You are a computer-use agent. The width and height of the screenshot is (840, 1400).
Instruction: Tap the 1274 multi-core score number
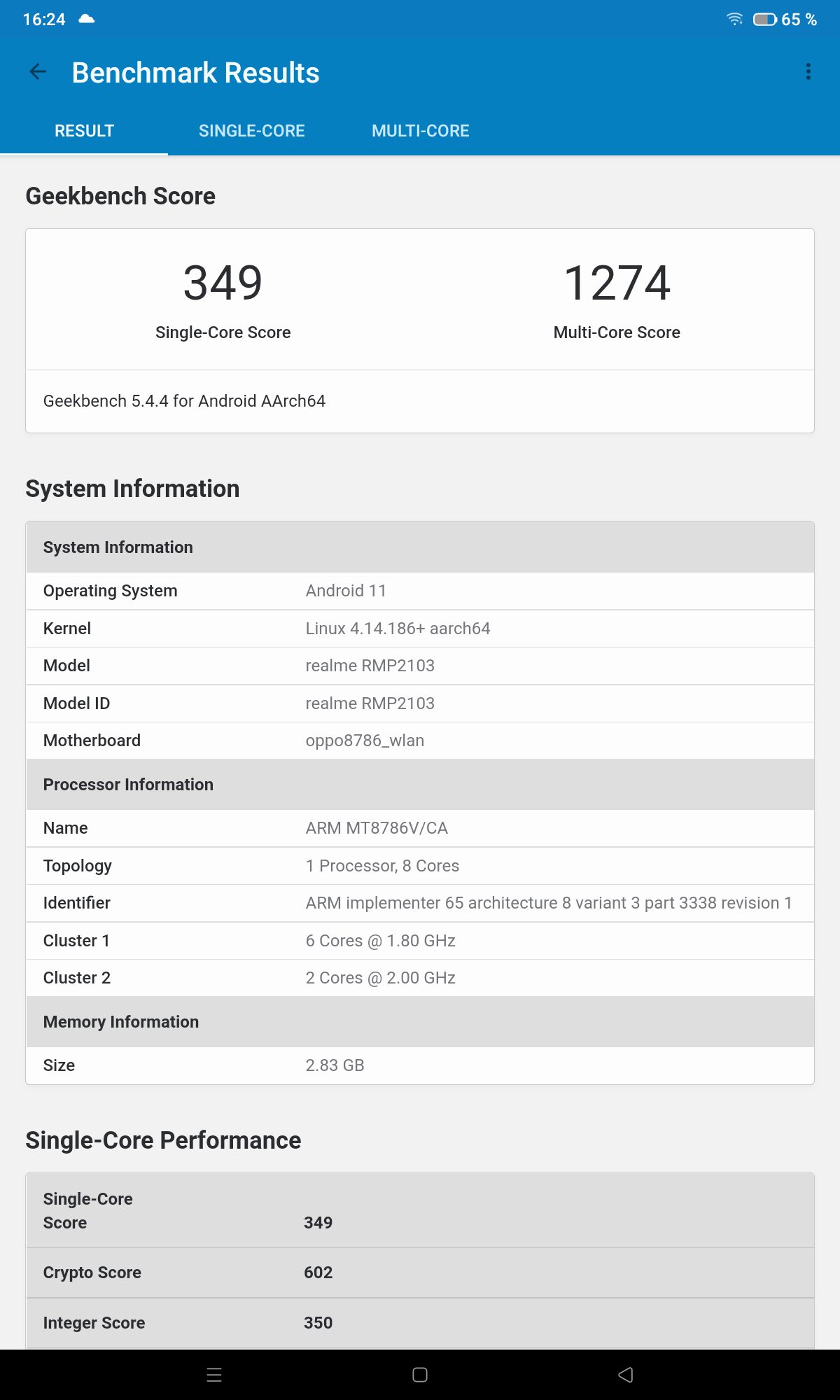pos(617,283)
